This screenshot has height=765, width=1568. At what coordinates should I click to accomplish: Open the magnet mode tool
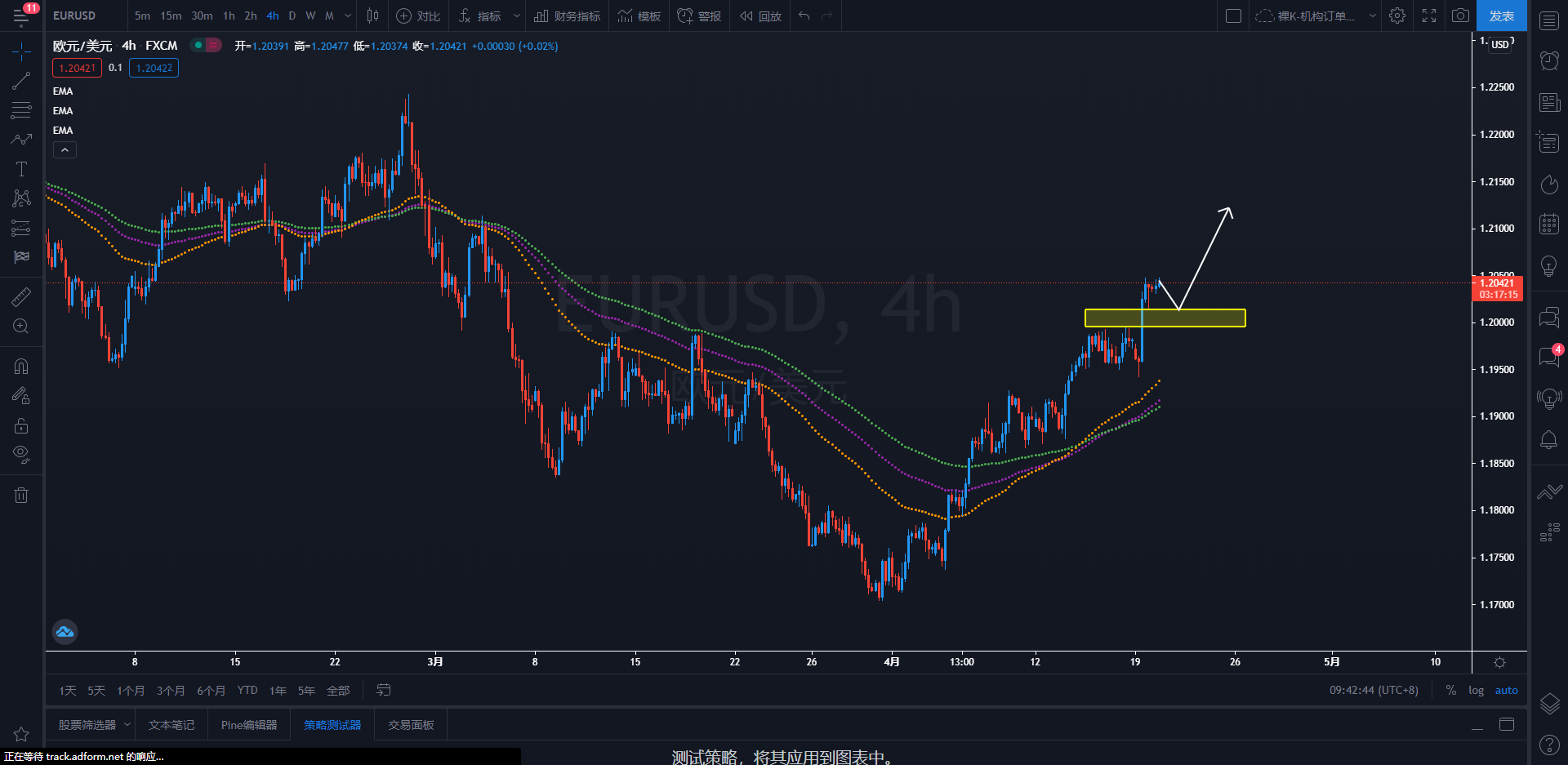click(x=21, y=367)
